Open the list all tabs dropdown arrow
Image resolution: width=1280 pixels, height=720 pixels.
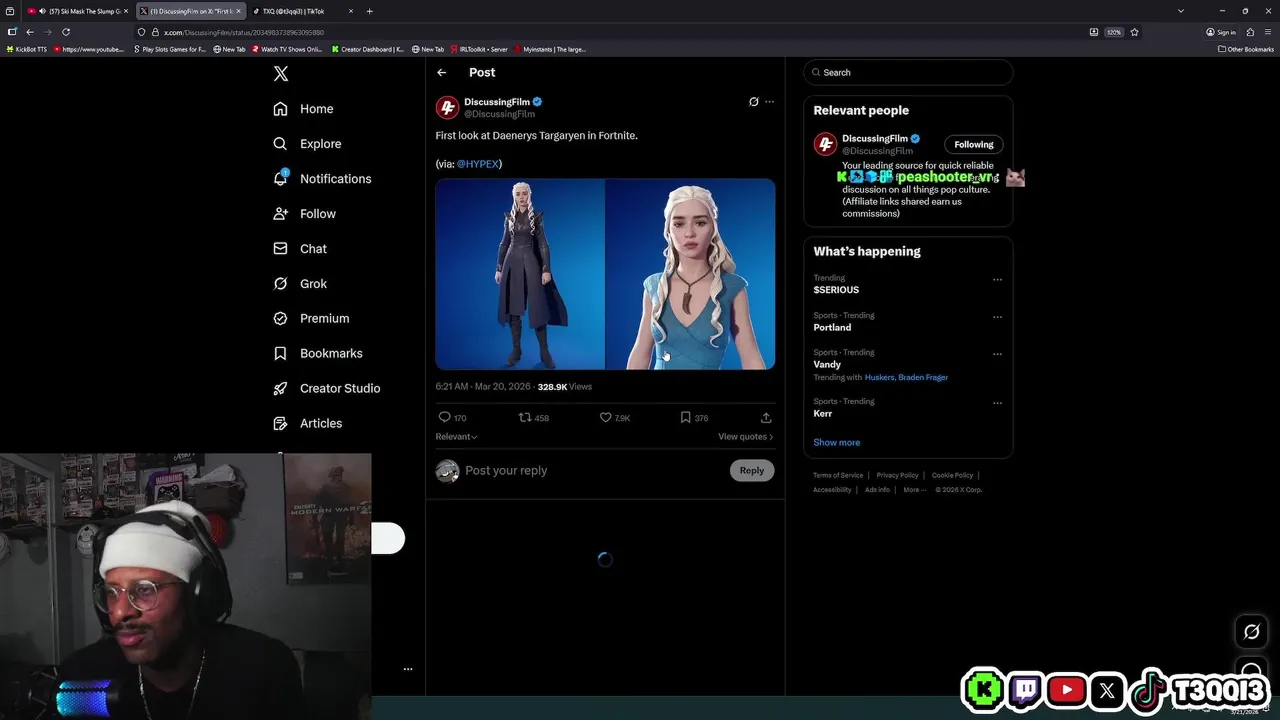(1181, 11)
